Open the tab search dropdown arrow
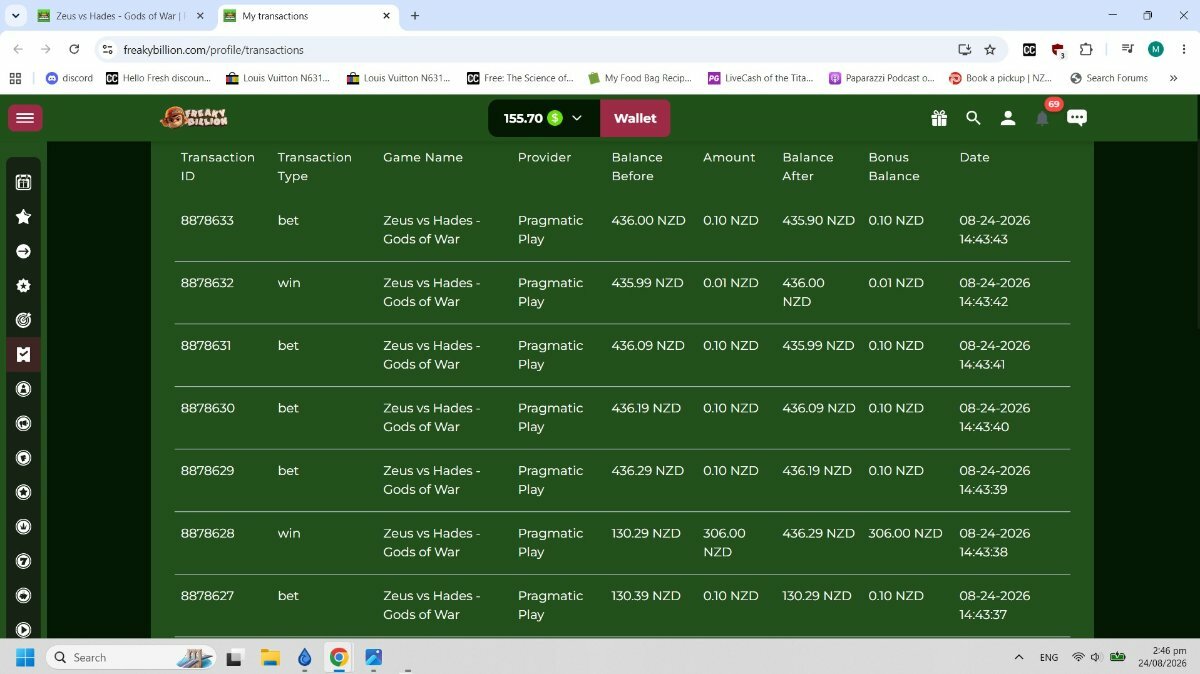 tap(15, 16)
